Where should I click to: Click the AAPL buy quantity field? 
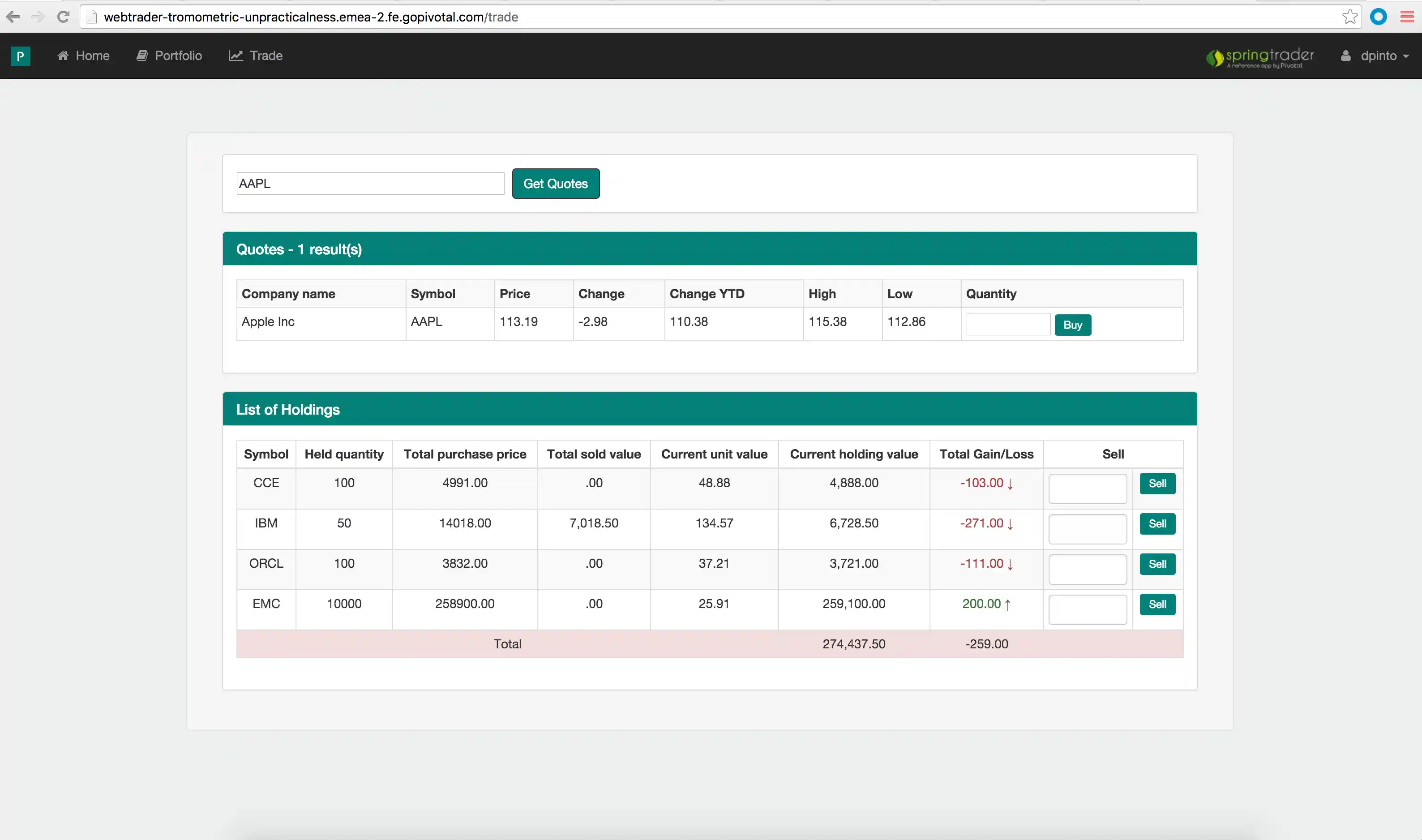click(1008, 324)
